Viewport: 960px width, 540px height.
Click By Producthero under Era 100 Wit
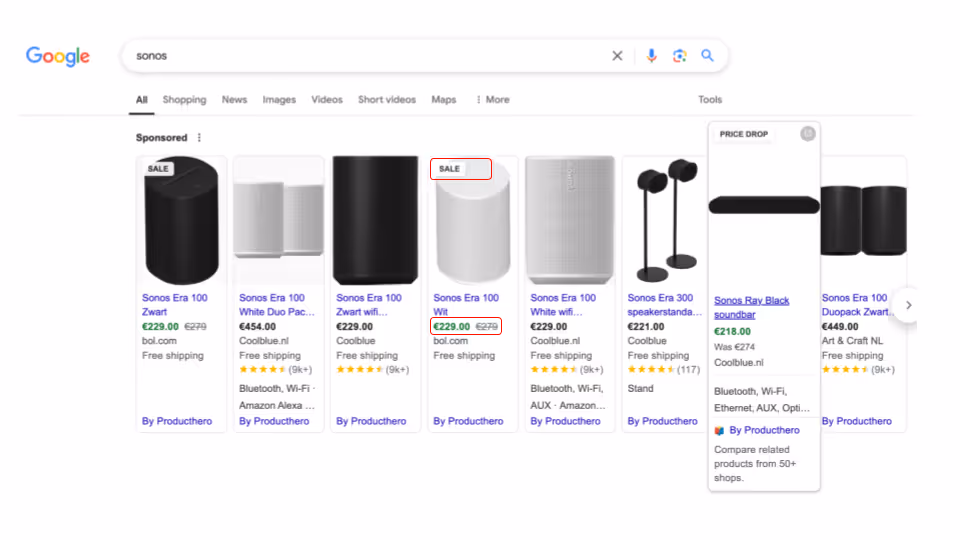point(468,421)
